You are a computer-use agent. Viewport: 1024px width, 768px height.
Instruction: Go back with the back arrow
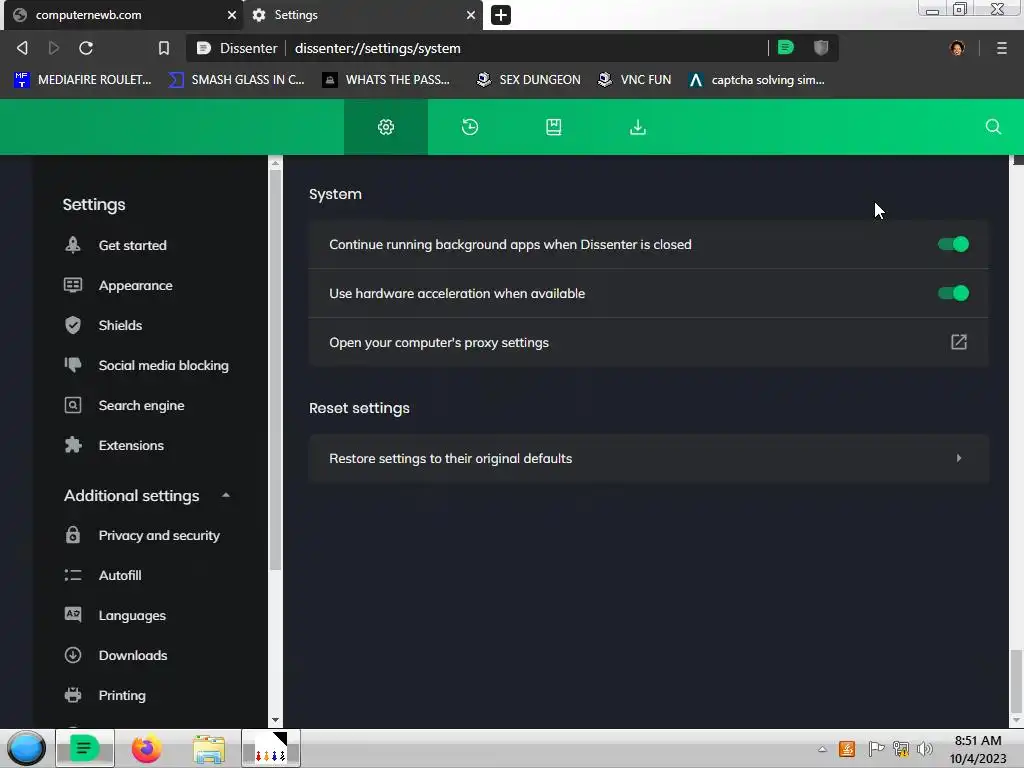coord(22,48)
